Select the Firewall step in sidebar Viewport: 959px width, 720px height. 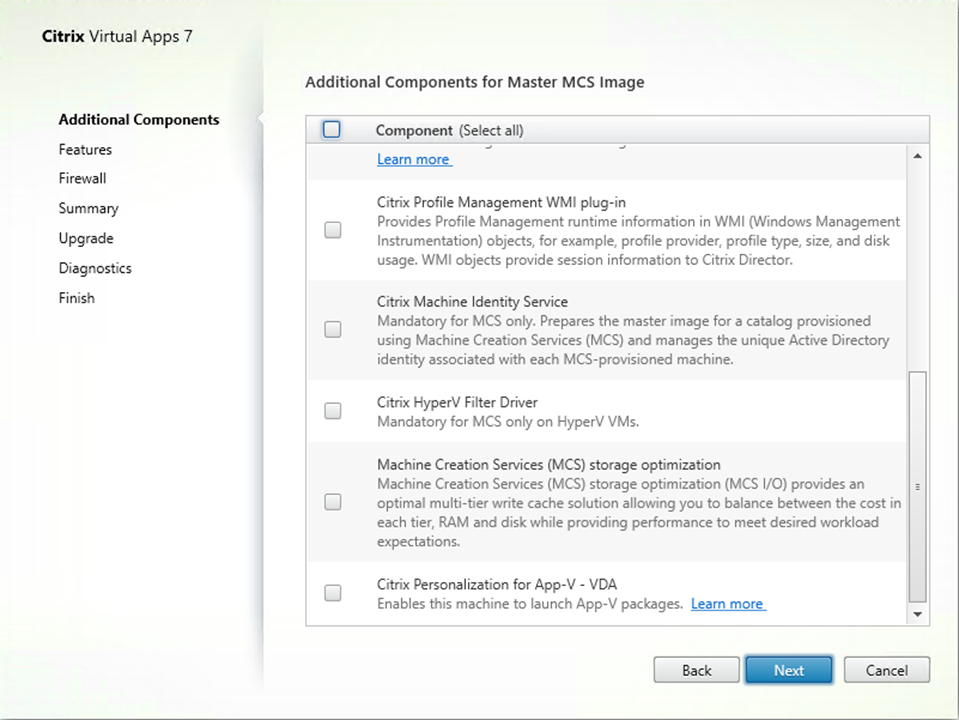[83, 178]
